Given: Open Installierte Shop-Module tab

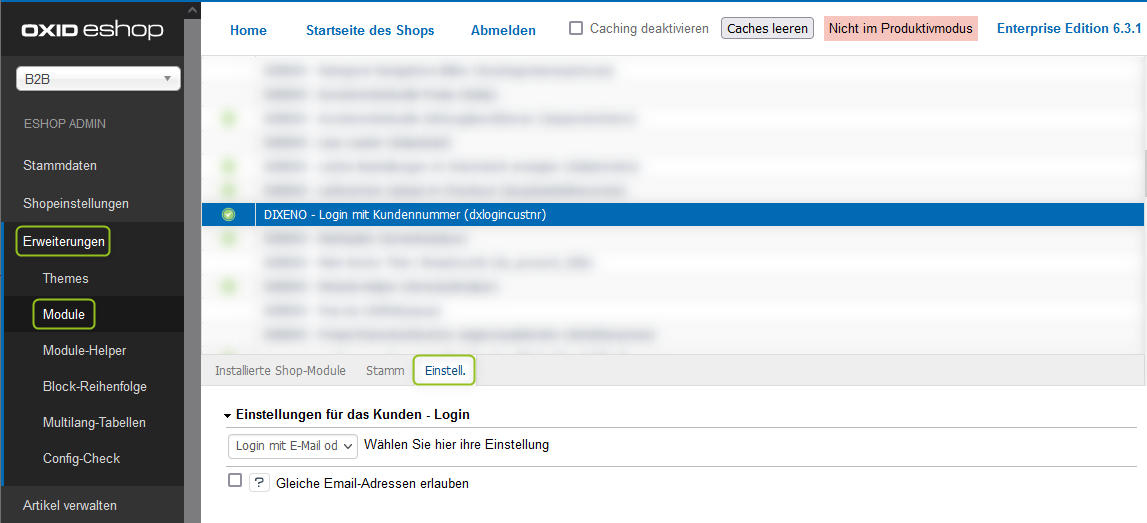Looking at the screenshot, I should click(x=280, y=371).
